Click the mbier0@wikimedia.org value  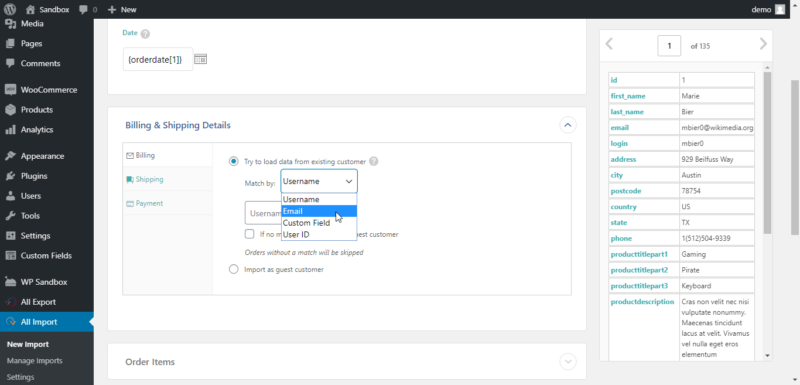click(717, 127)
